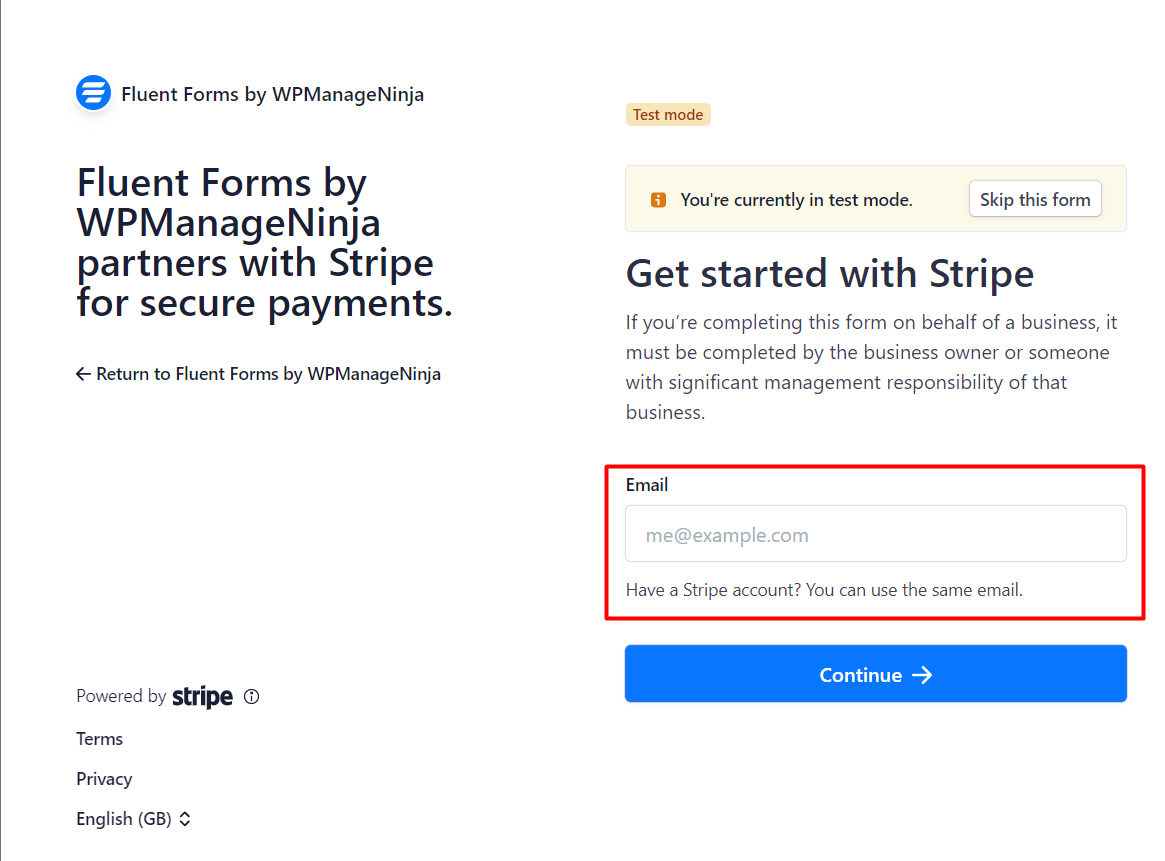Click the Fluent Forms logo icon
This screenshot has height=861, width=1165.
[93, 94]
